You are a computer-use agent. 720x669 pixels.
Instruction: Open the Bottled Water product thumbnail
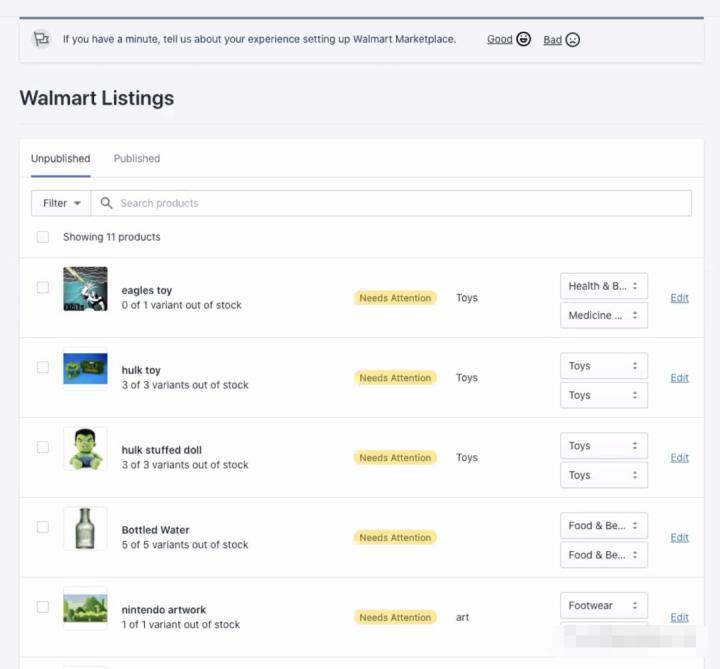tap(85, 528)
